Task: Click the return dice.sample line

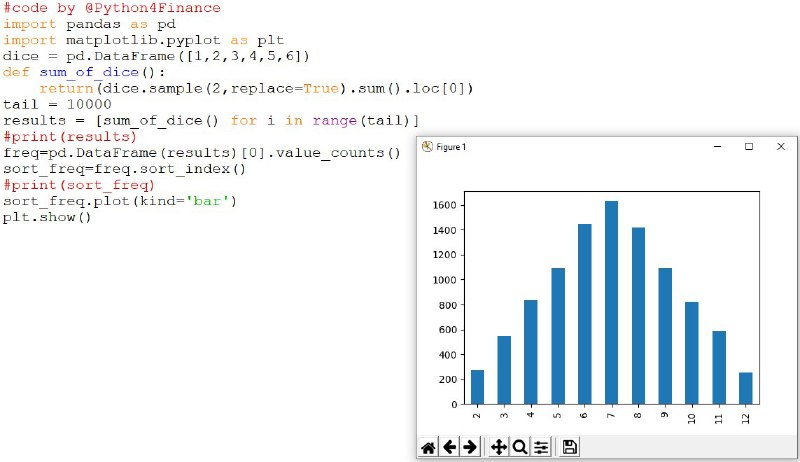Action: pos(257,88)
